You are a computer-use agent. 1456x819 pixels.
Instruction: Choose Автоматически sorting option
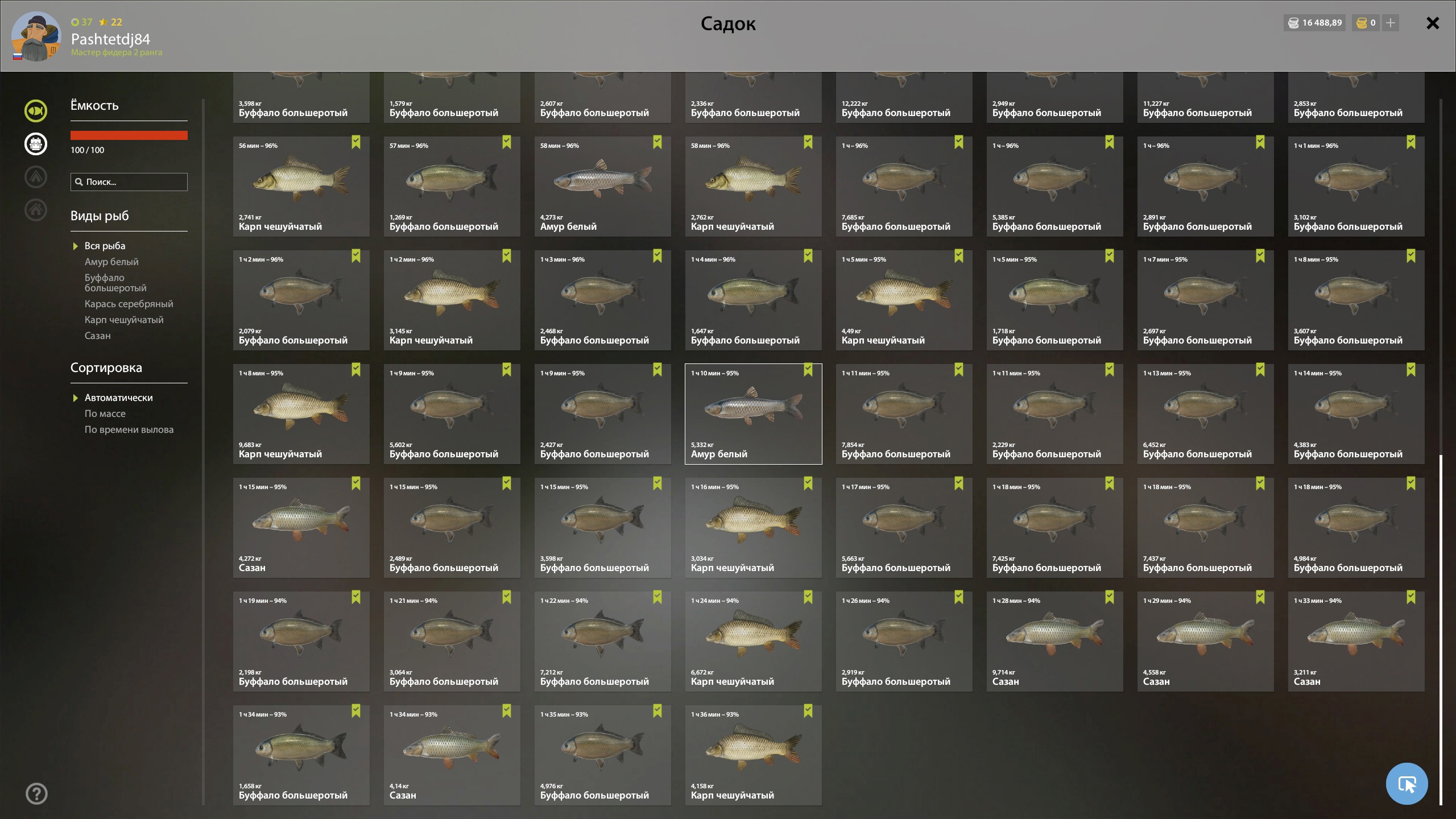pyautogui.click(x=118, y=398)
